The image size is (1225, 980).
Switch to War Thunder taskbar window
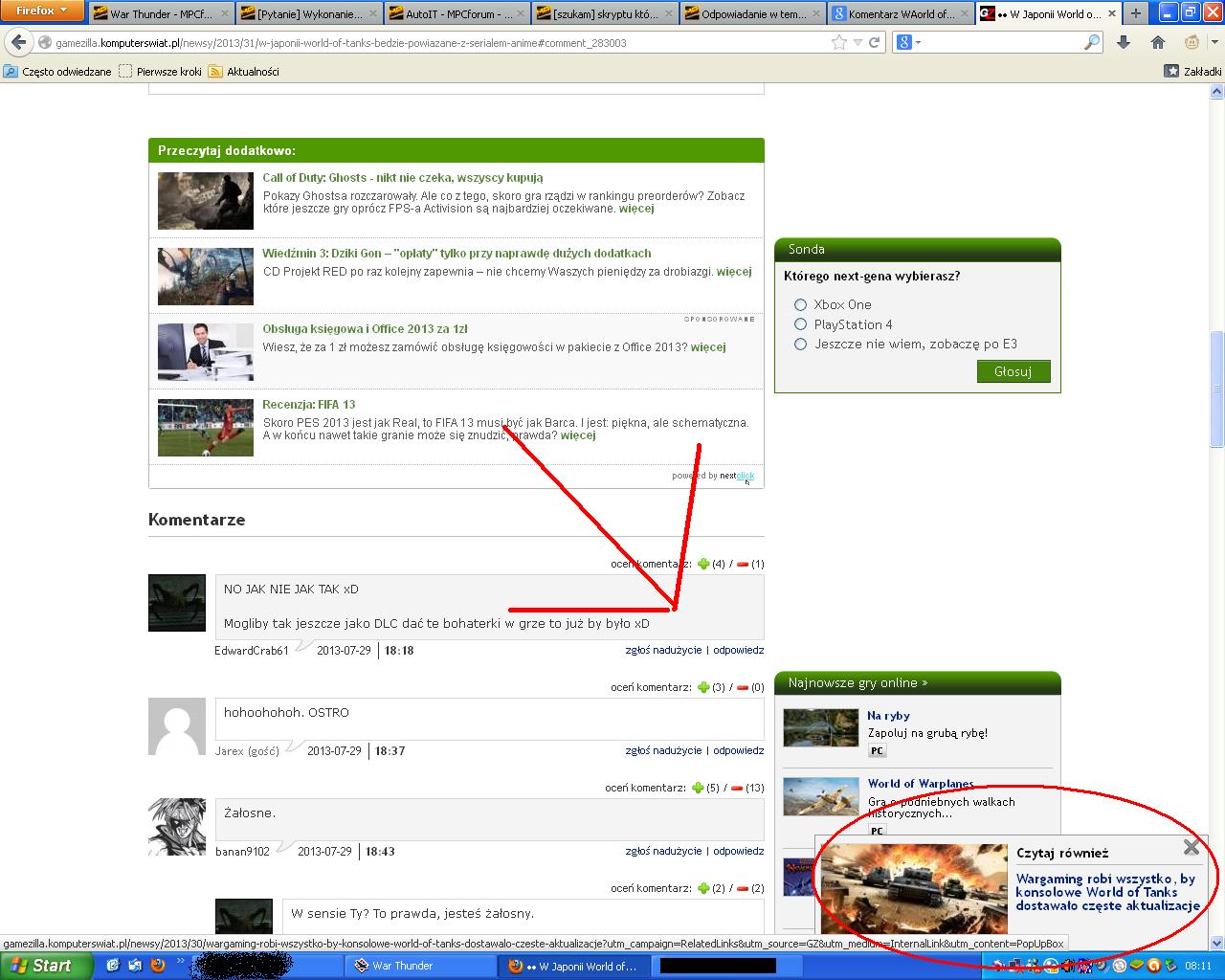pos(421,966)
